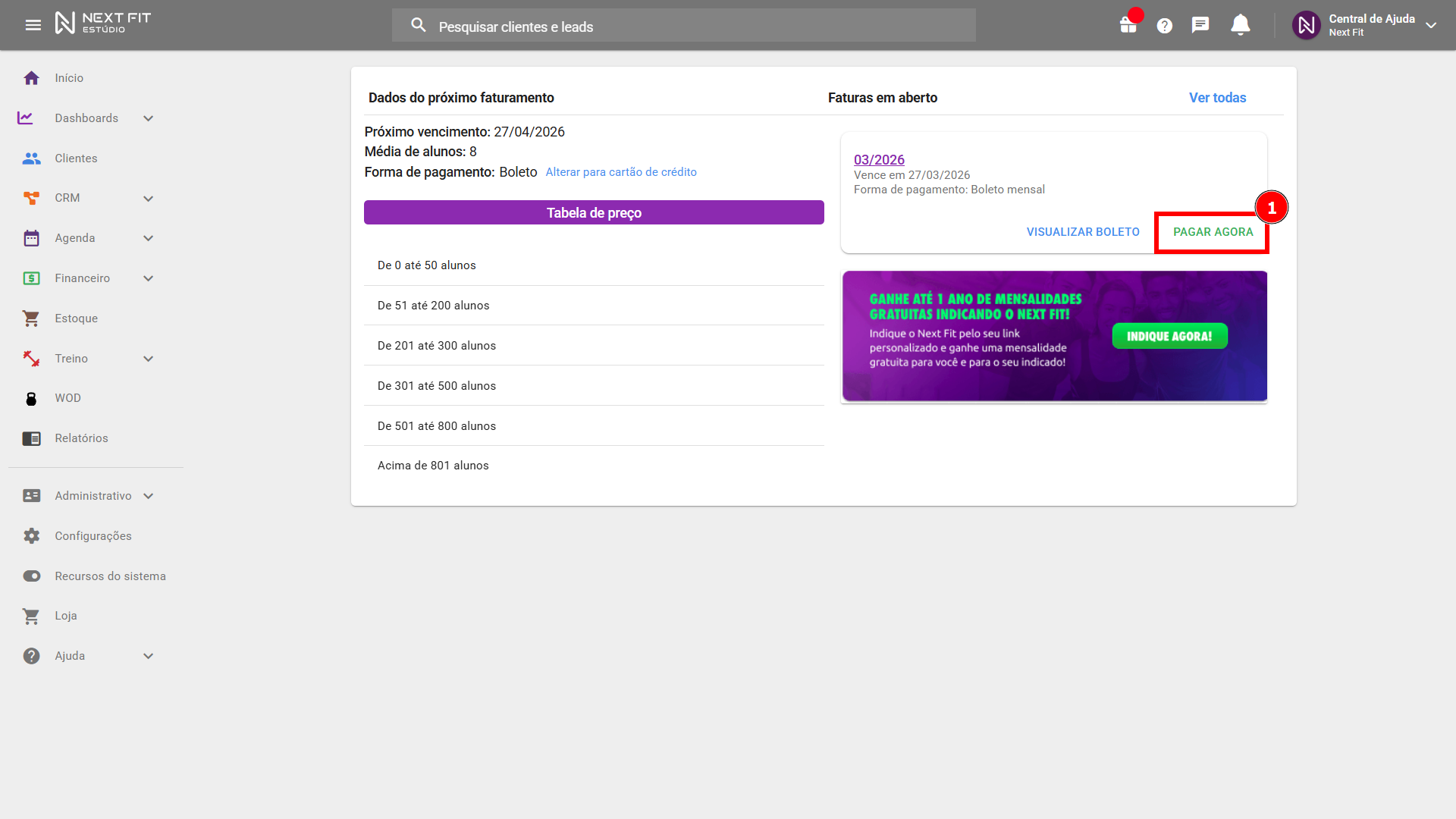
Task: Open the help question mark icon
Action: [x=1164, y=26]
